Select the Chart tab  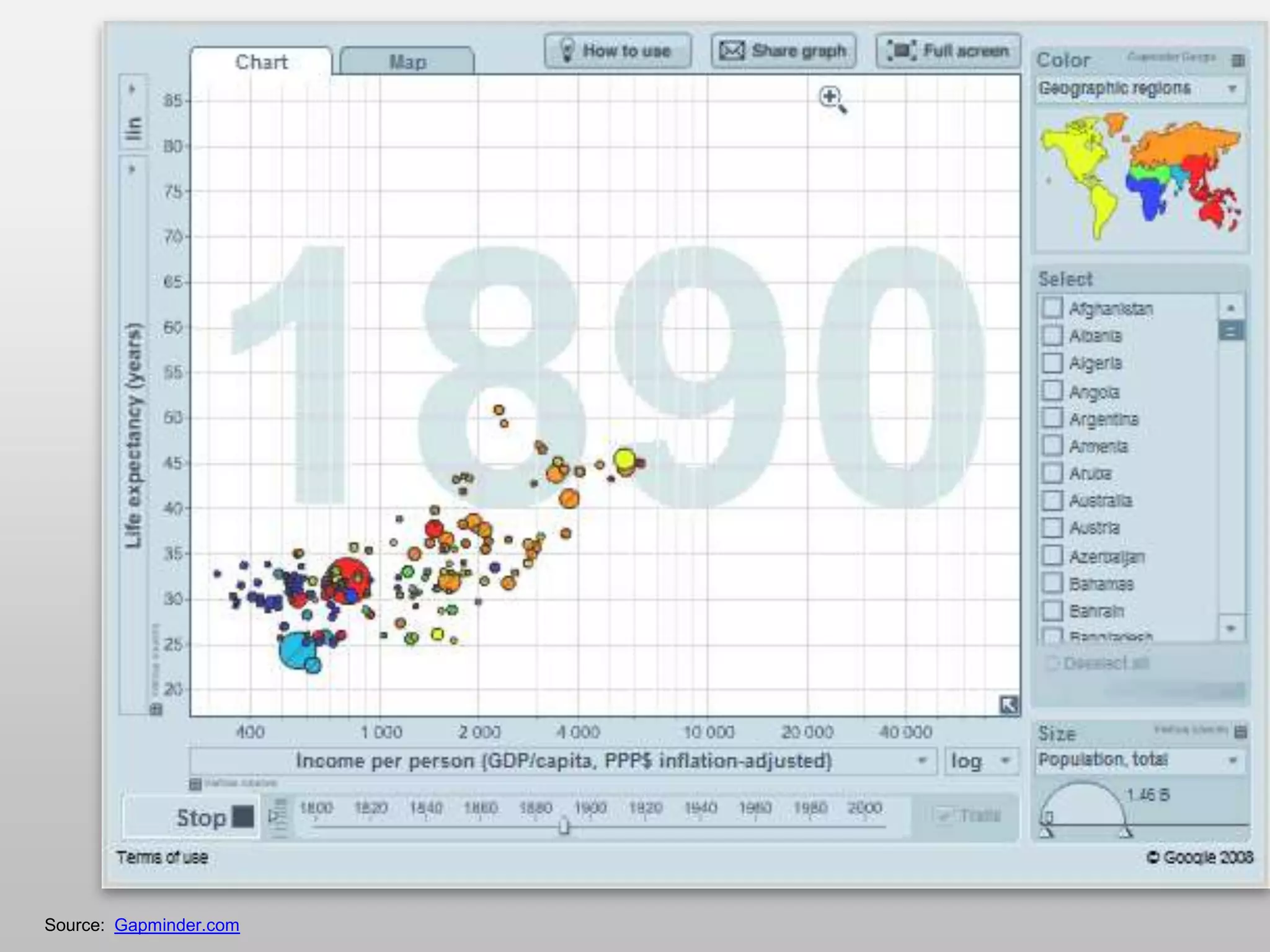tap(261, 61)
